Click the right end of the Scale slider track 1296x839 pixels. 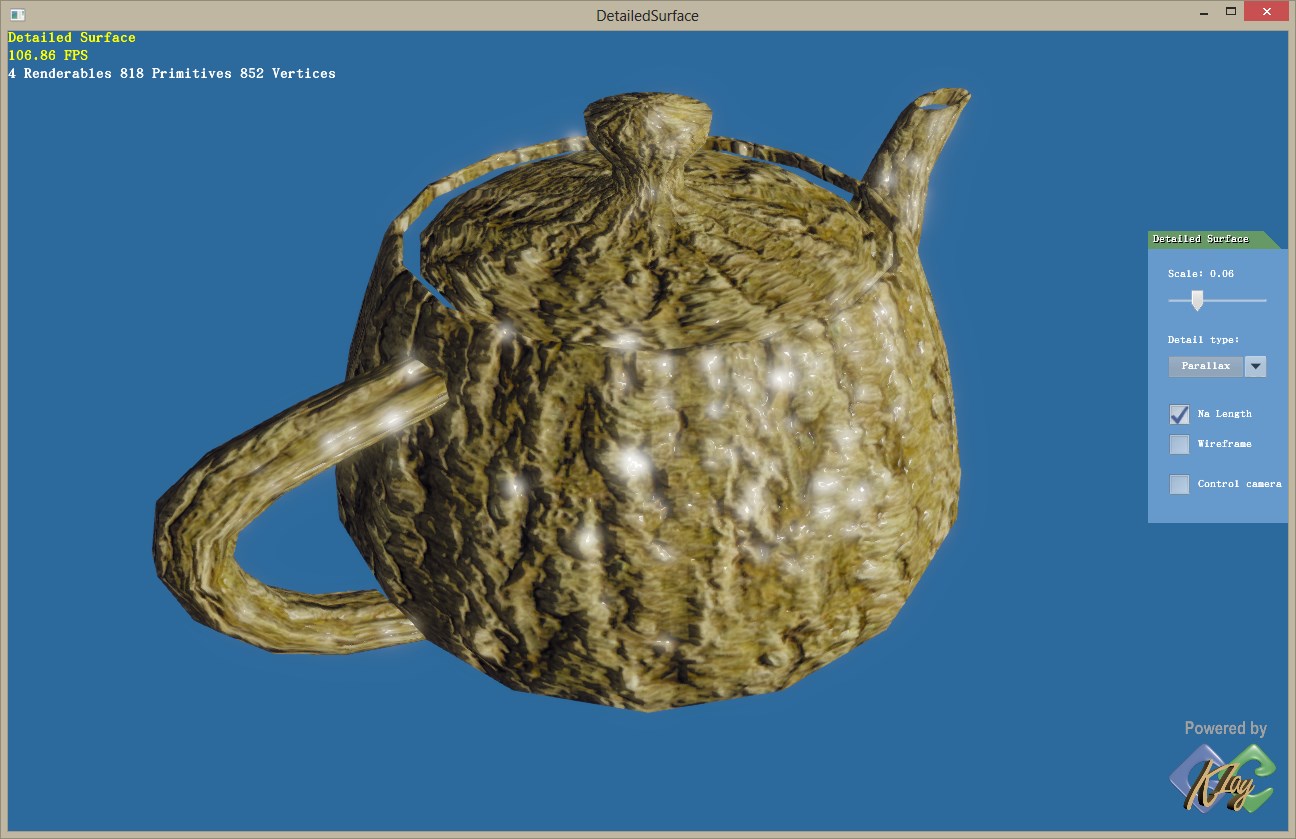point(1264,300)
